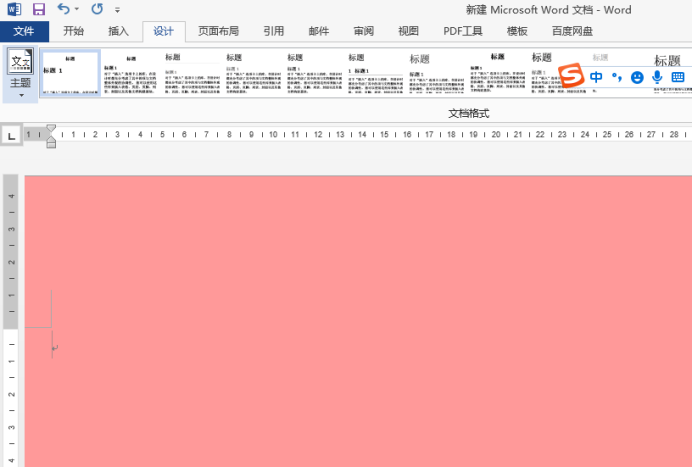Select the 设计 ribbon tab
Viewport: 693px width, 468px height.
point(164,31)
